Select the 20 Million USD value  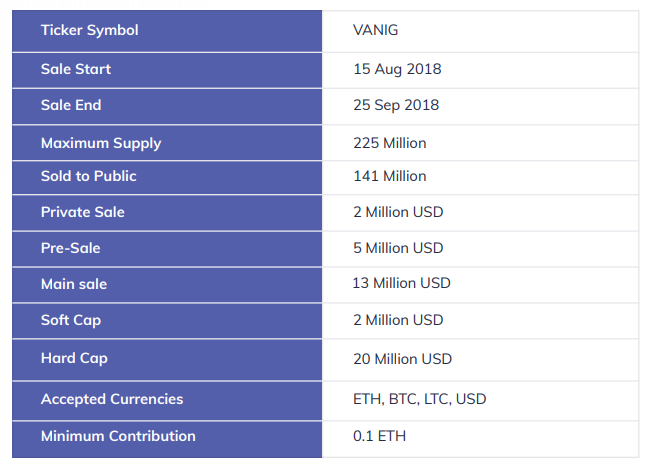point(402,358)
